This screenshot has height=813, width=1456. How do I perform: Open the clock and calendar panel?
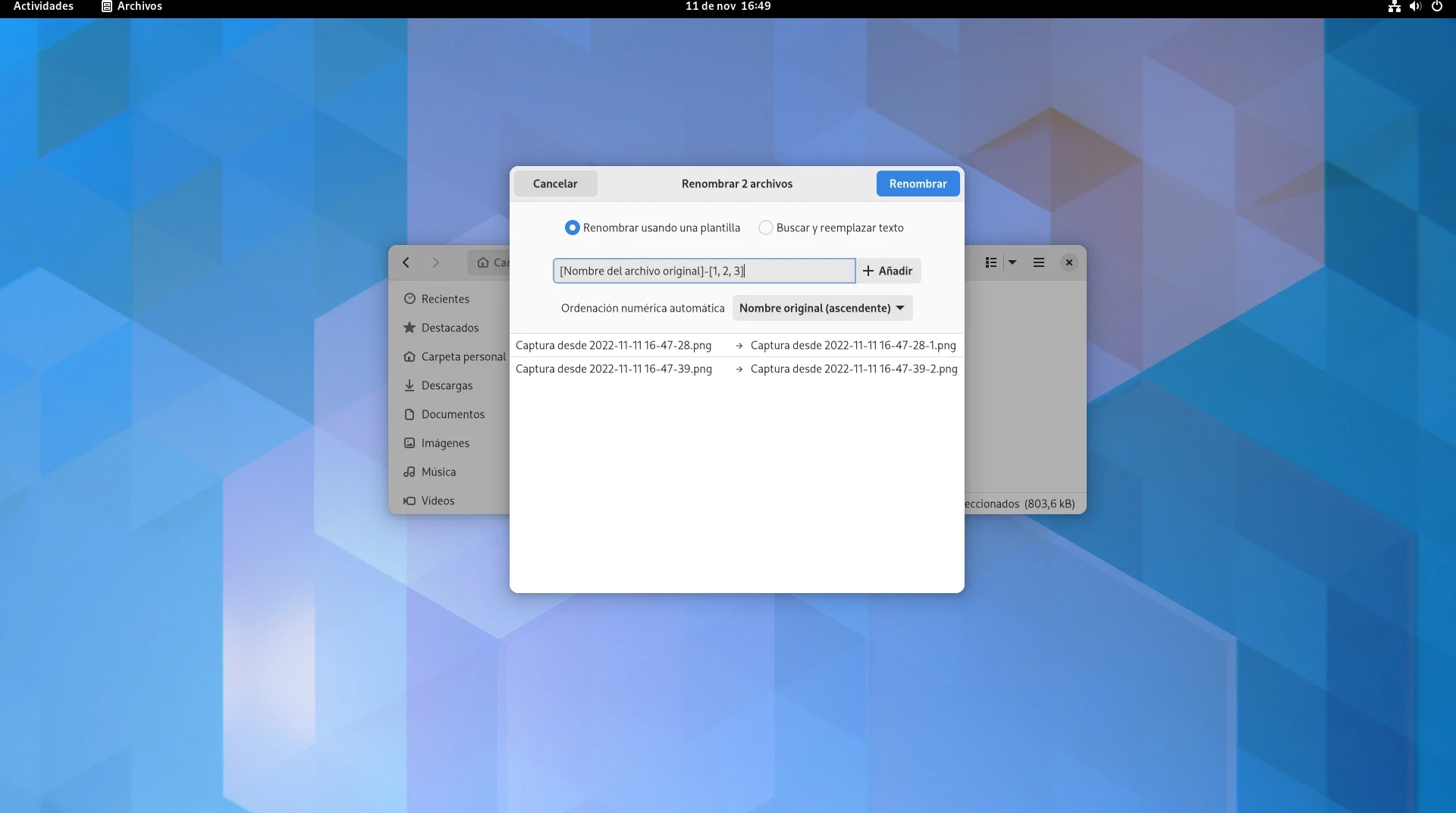coord(727,7)
